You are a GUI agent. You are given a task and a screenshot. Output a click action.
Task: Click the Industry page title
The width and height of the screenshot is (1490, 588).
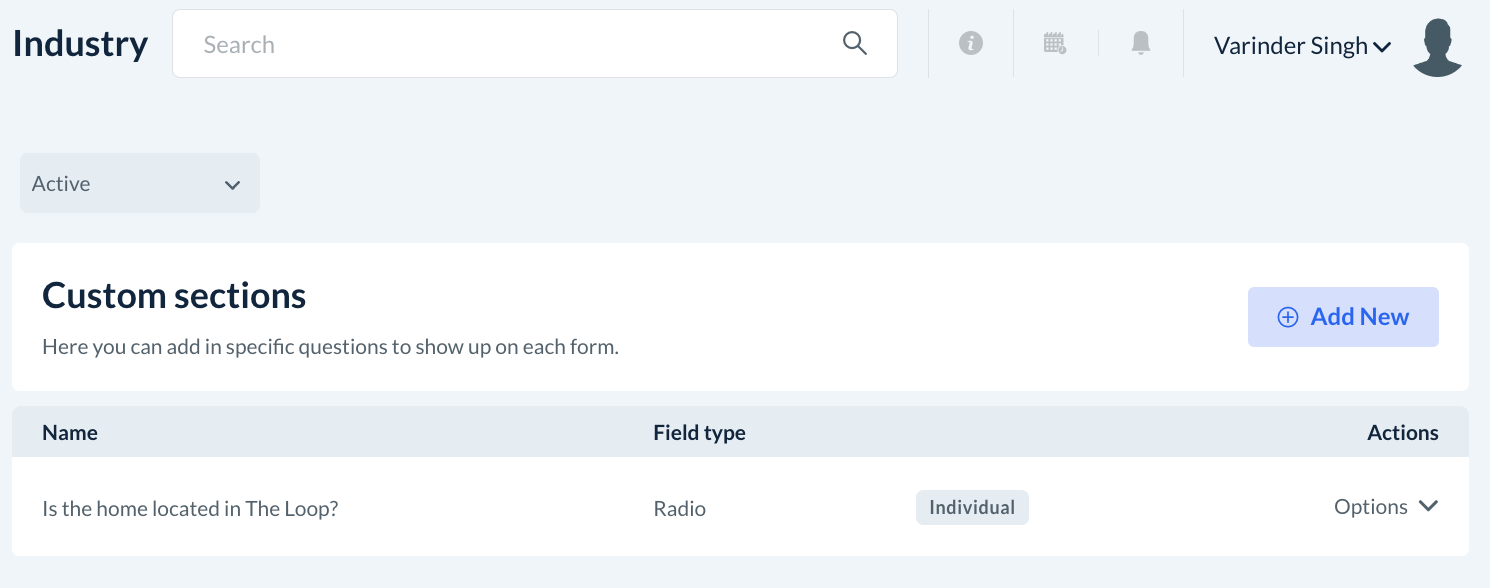point(80,44)
